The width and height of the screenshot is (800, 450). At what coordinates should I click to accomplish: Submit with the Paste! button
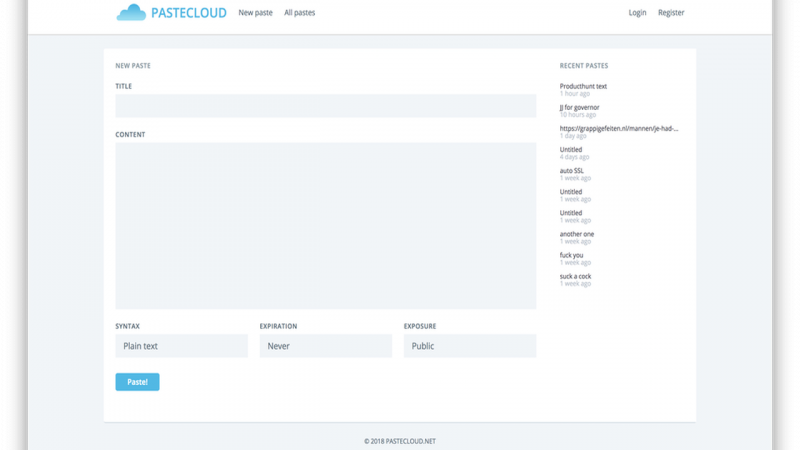coord(137,382)
